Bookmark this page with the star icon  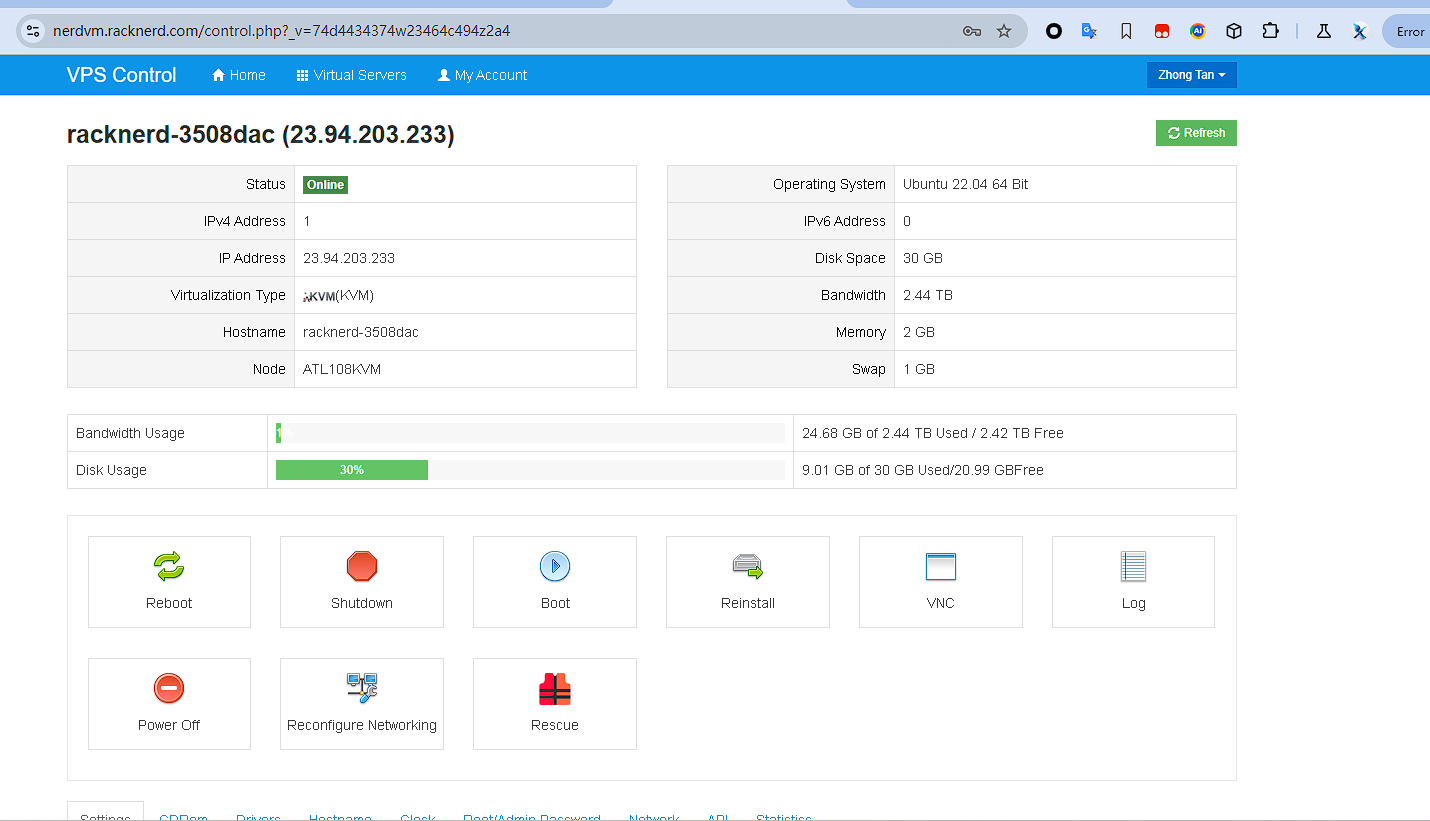(x=1004, y=31)
